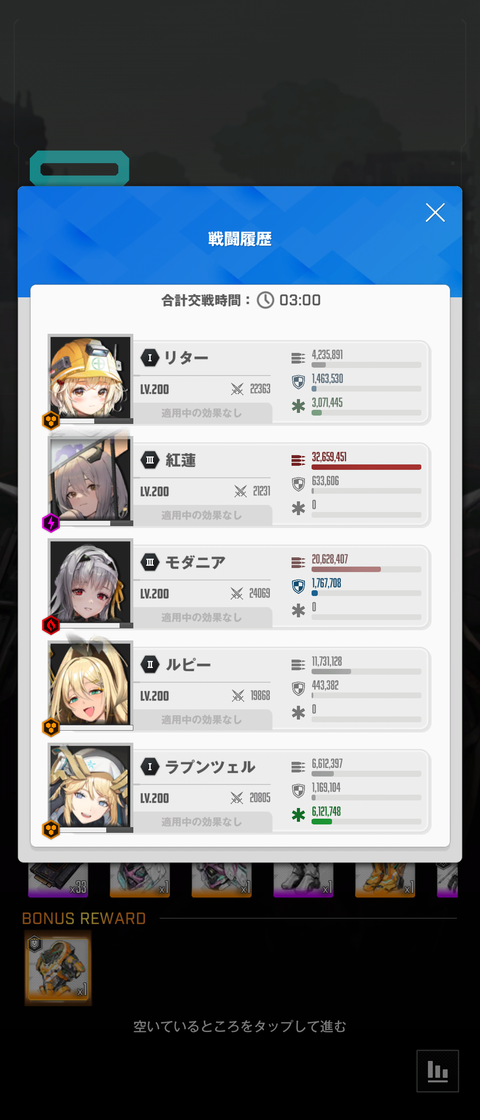This screenshot has width=480, height=1120.
Task: Click the burst II badge beside ルビー
Action: coord(149,664)
